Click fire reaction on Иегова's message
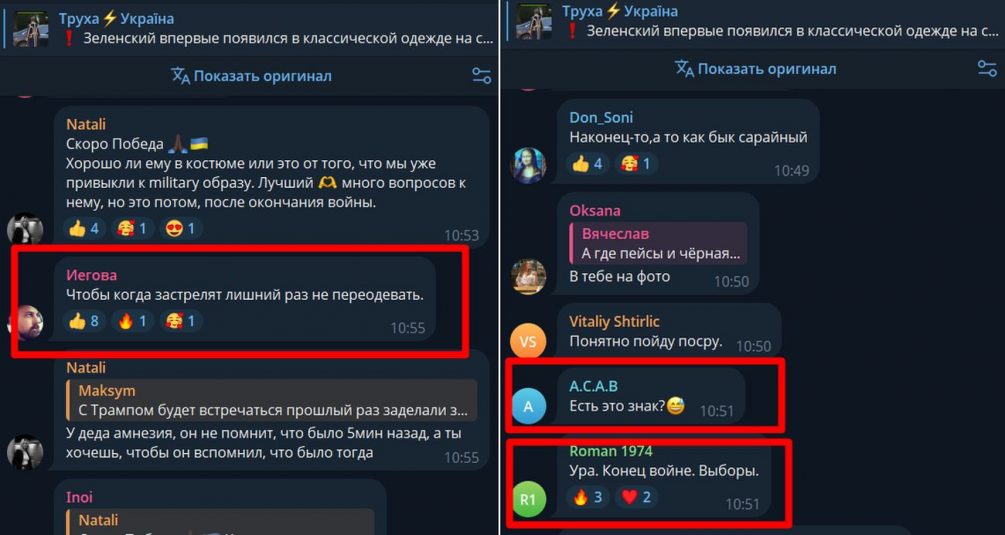Screen dimensions: 1005x535 tap(133, 321)
